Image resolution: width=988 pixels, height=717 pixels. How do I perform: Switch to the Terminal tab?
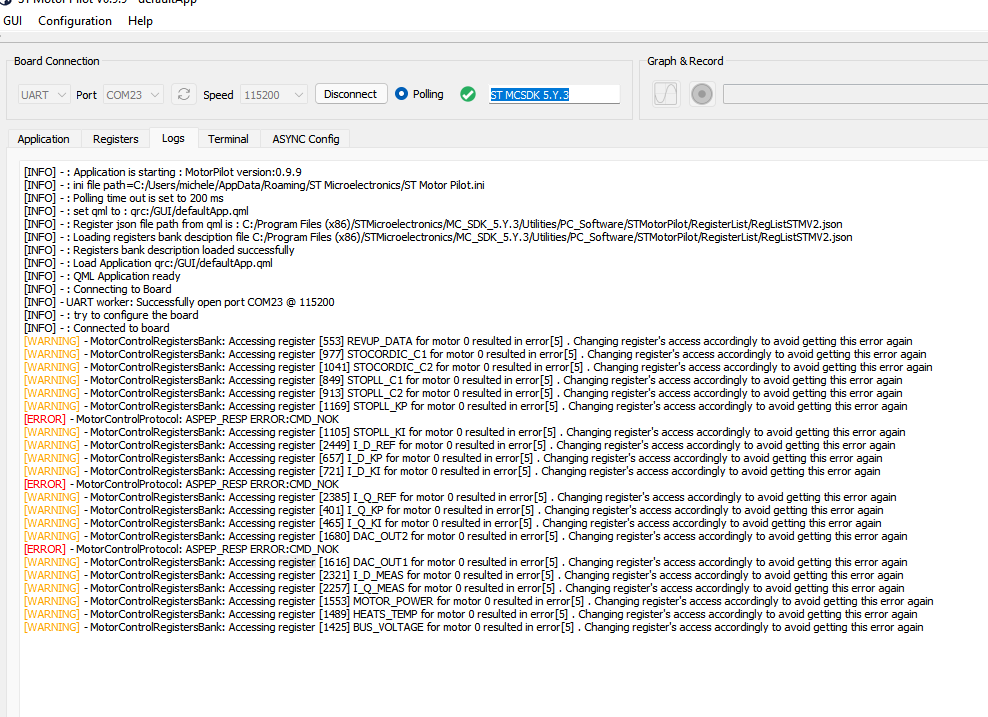[228, 139]
